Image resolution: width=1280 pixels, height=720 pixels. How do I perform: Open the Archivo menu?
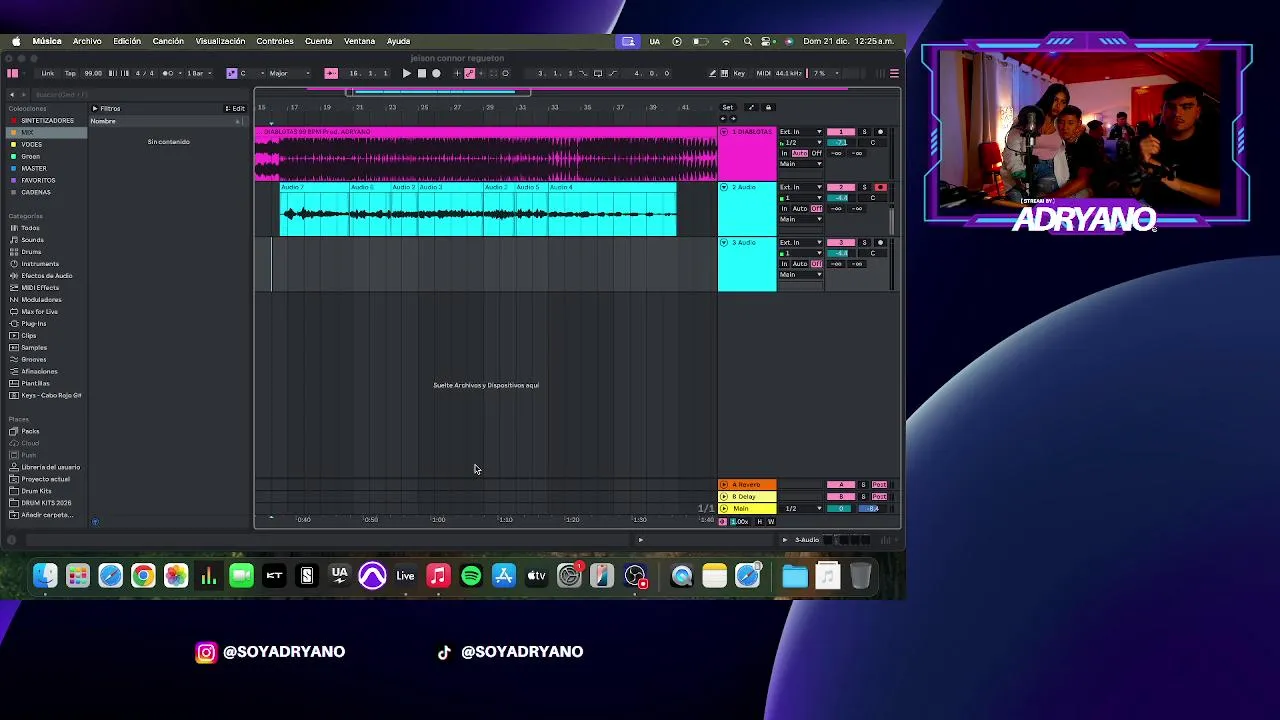pyautogui.click(x=87, y=41)
